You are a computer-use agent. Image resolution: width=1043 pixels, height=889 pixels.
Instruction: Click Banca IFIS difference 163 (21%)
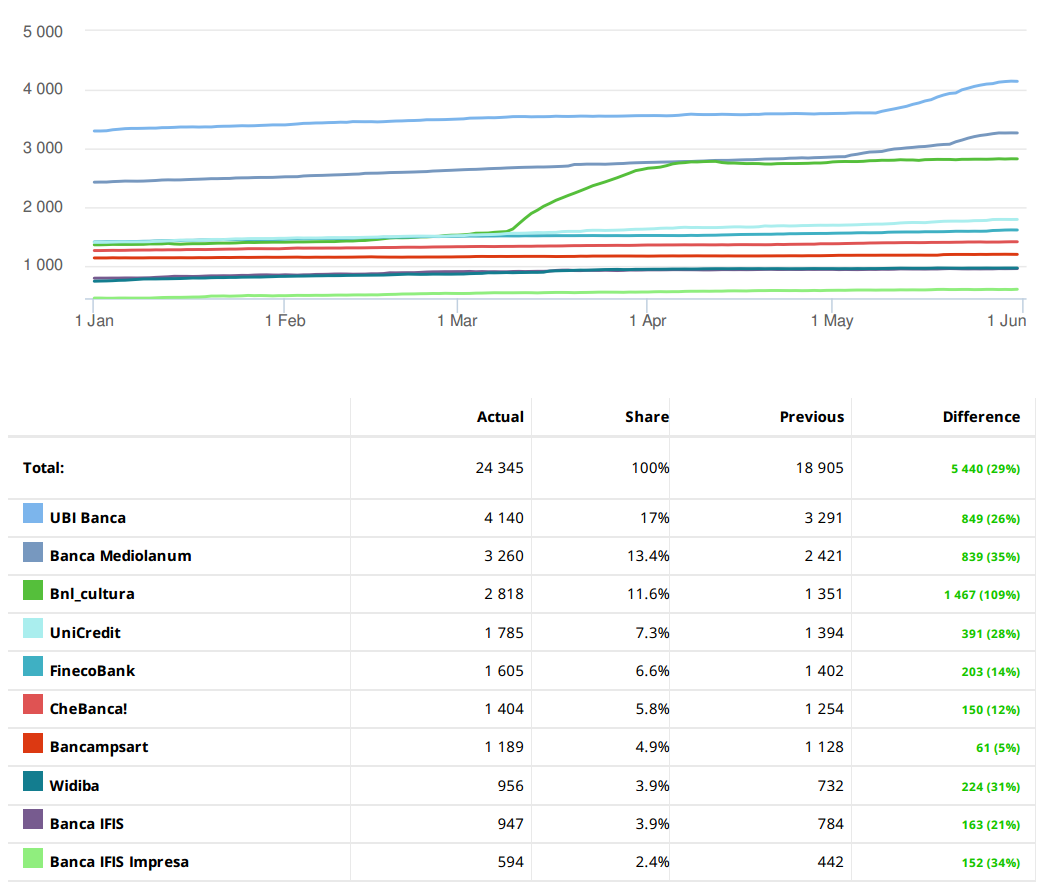coord(990,825)
